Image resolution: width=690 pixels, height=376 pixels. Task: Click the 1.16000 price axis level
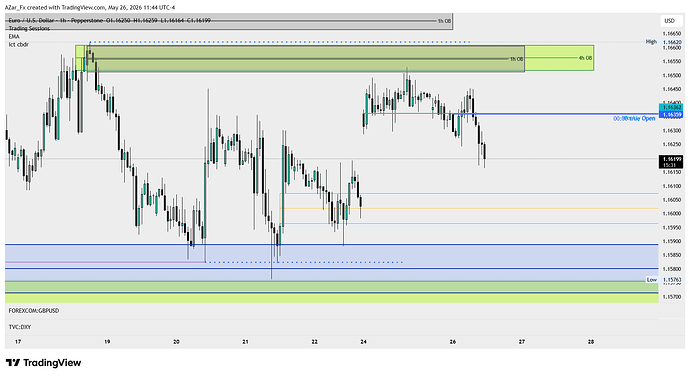(672, 214)
